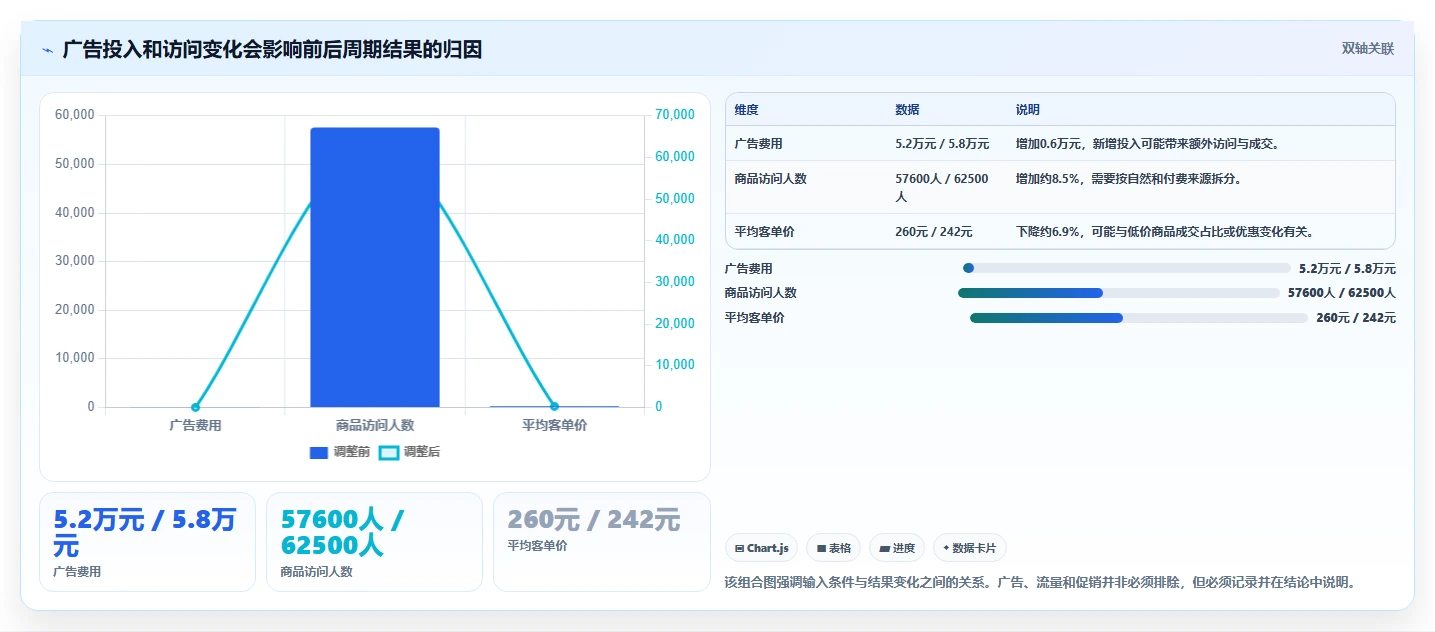Click the 商品访问人数 row label in table
The image size is (1435, 632).
(770, 179)
